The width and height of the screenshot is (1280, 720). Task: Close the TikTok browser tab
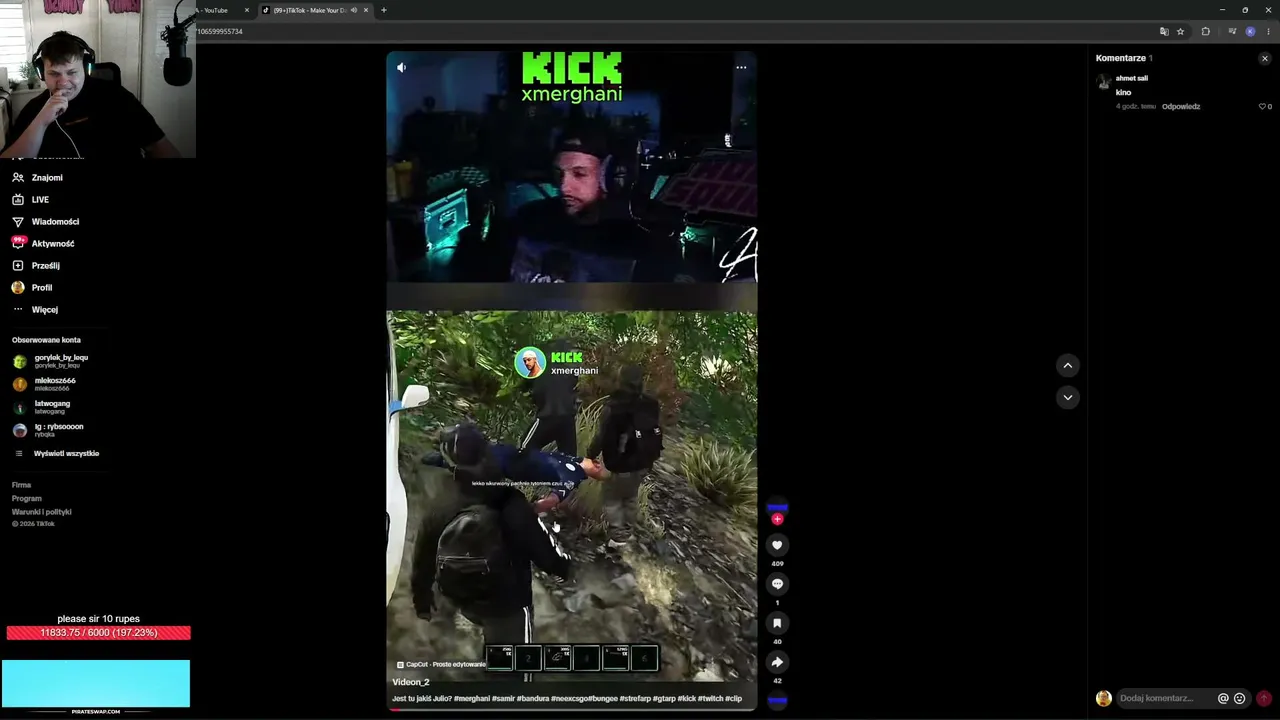(x=366, y=10)
